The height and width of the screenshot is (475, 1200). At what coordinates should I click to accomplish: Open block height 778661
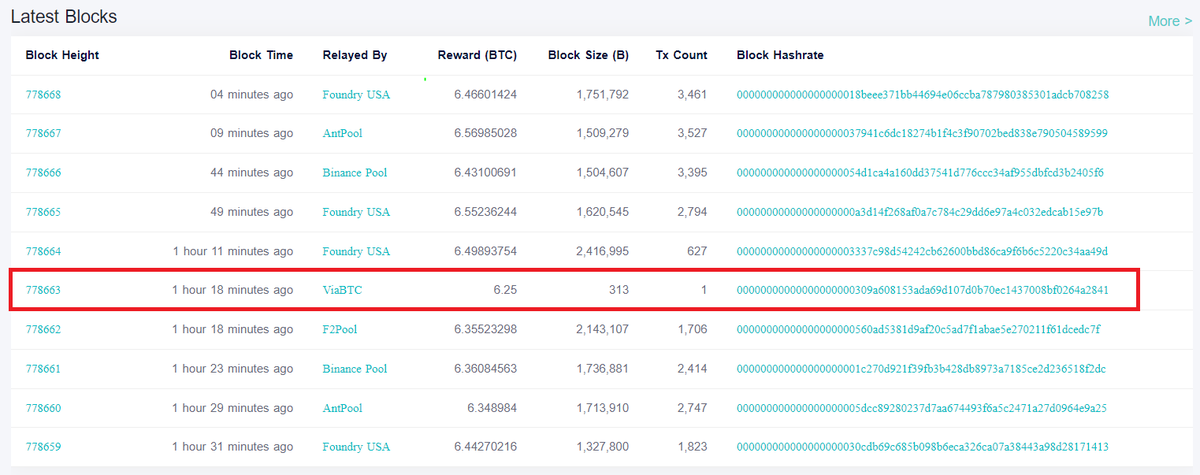pyautogui.click(x=43, y=369)
